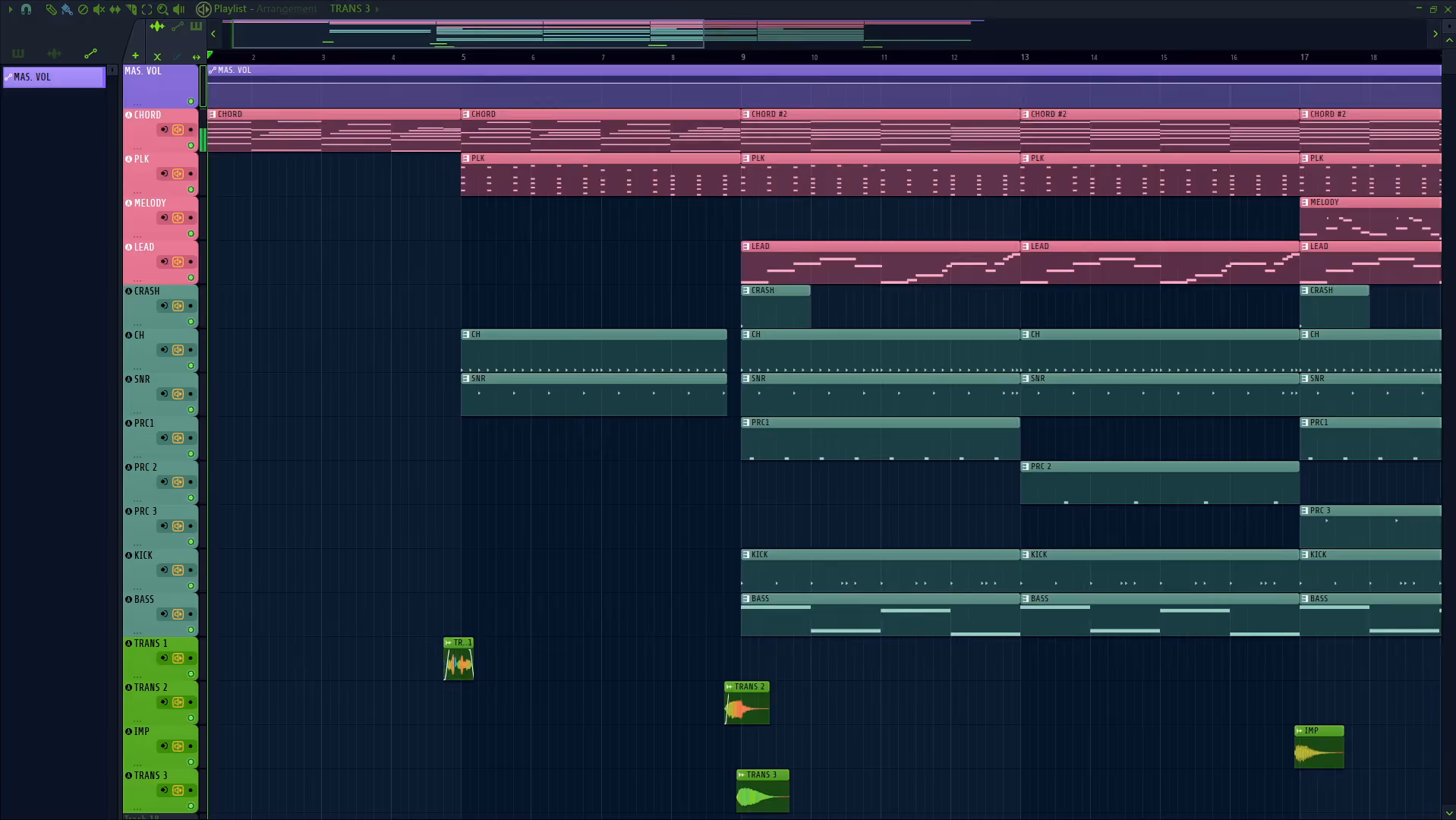Image resolution: width=1456 pixels, height=820 pixels.
Task: Select the Mute tool speaker icon
Action: tap(99, 9)
